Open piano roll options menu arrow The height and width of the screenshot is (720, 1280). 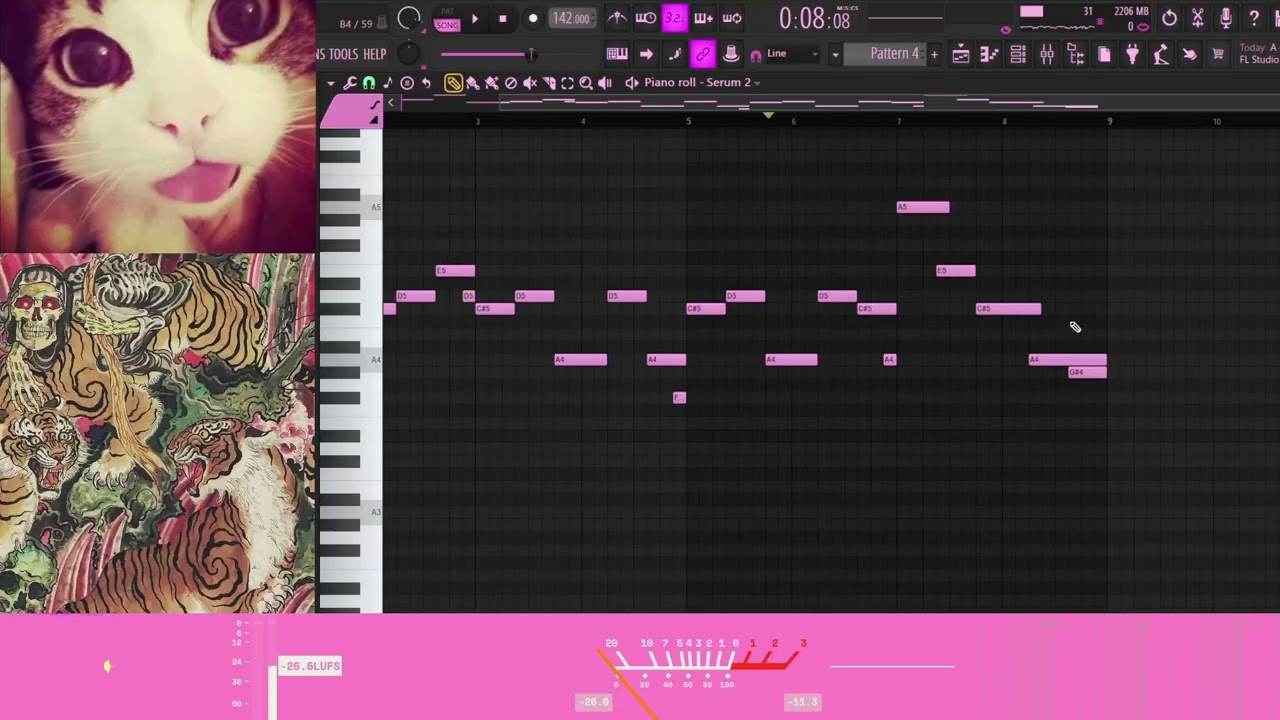click(331, 83)
